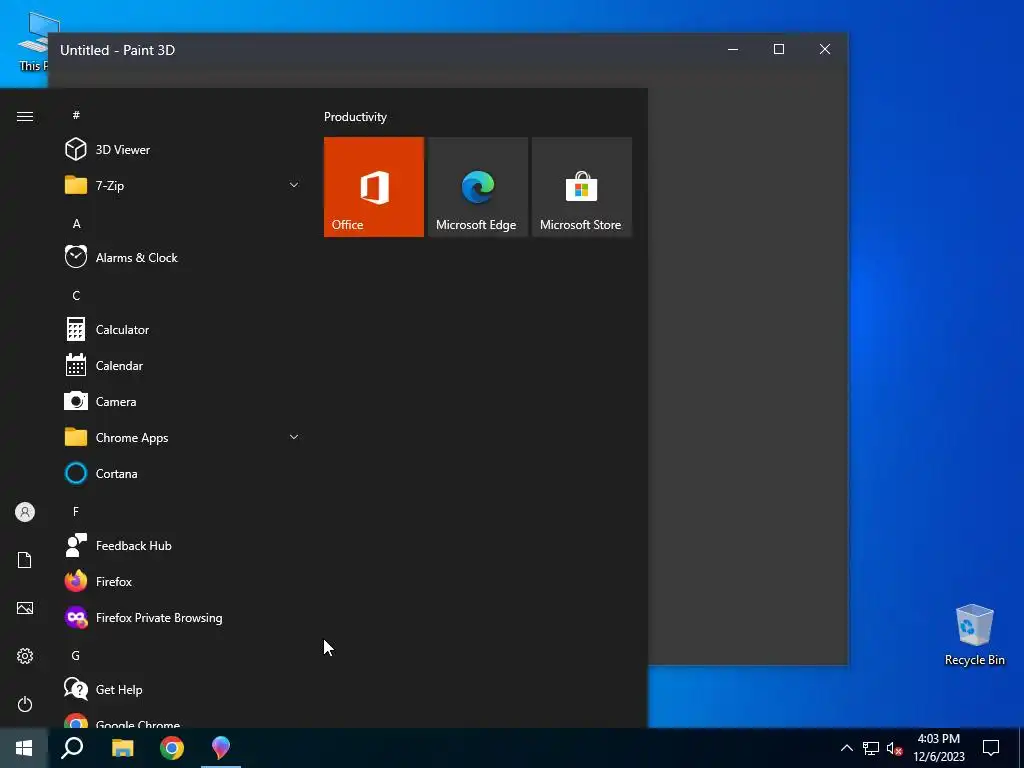Open the Microsoft Store tile

[582, 187]
